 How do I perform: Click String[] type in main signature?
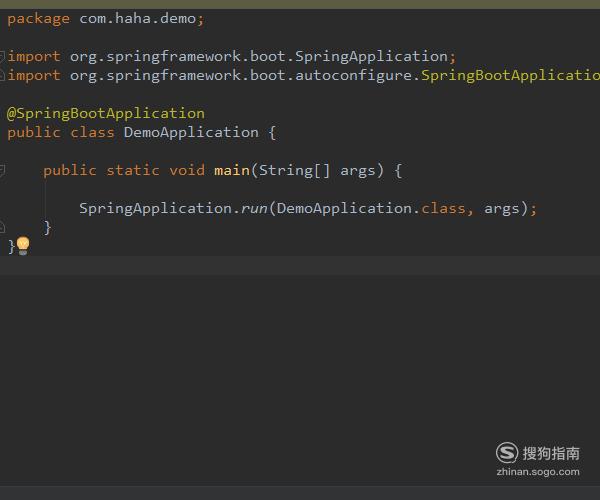[x=294, y=170]
